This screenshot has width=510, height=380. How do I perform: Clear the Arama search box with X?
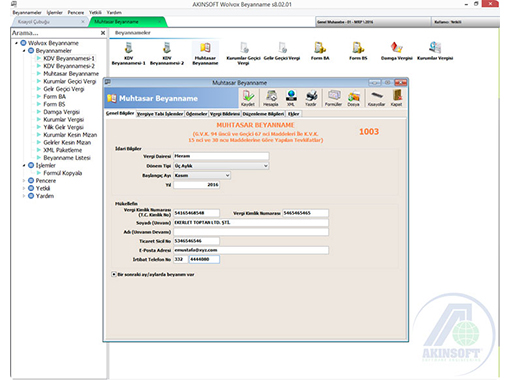[x=103, y=33]
